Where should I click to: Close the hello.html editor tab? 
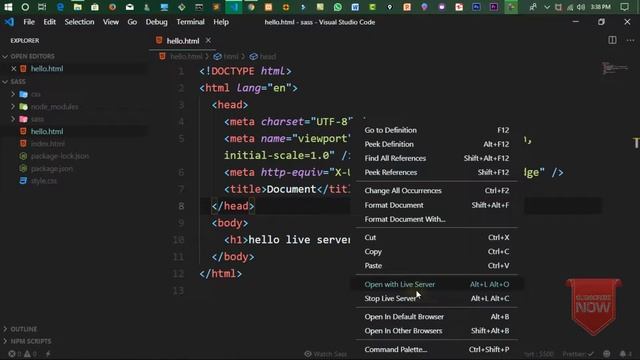point(208,40)
